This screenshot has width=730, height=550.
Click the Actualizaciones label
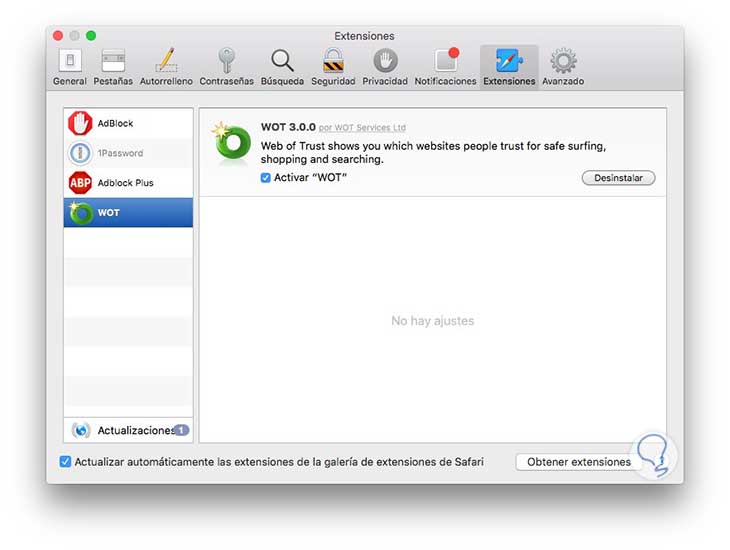[135, 430]
